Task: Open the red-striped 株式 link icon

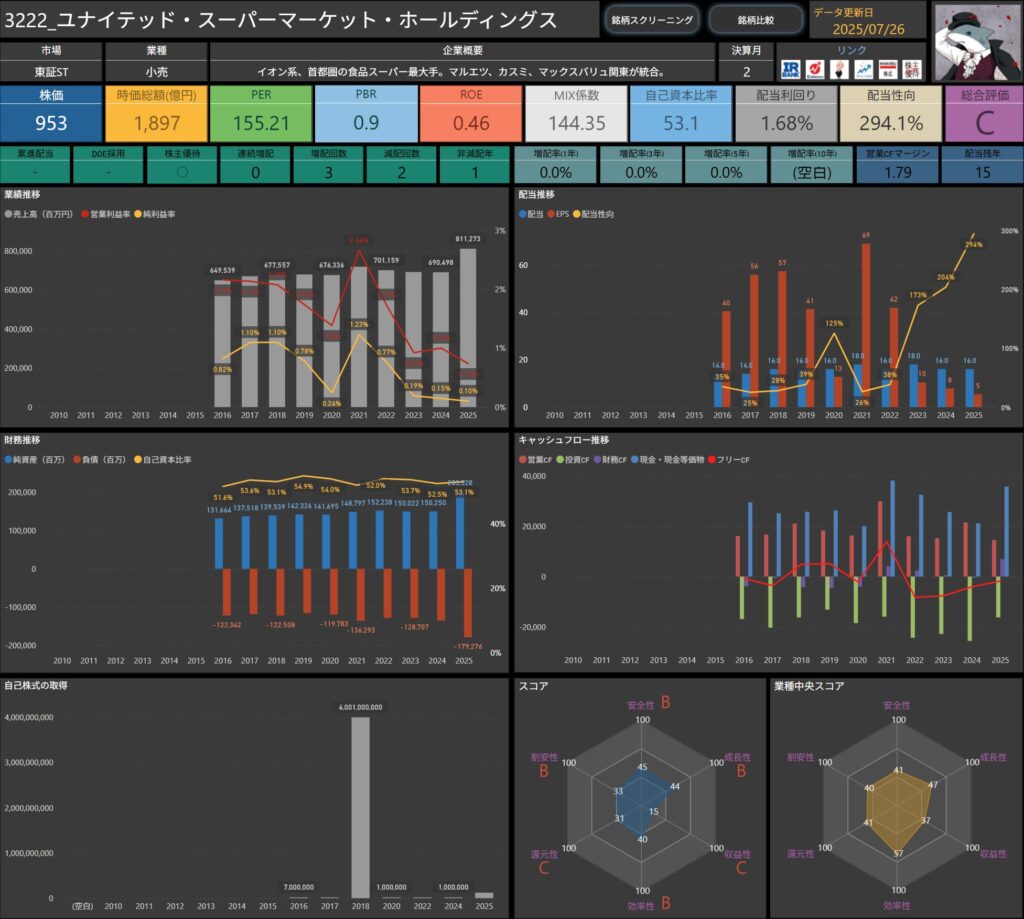Action: tap(888, 69)
